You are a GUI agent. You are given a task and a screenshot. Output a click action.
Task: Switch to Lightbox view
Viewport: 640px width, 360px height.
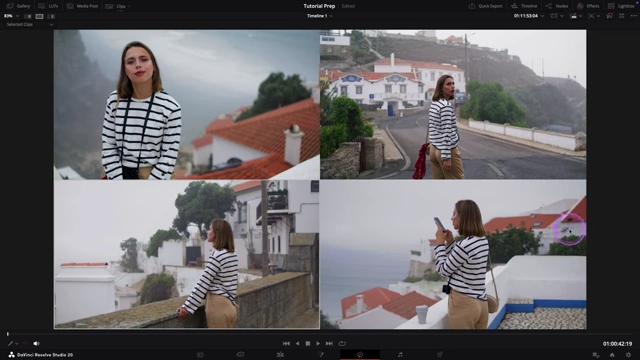(621, 6)
